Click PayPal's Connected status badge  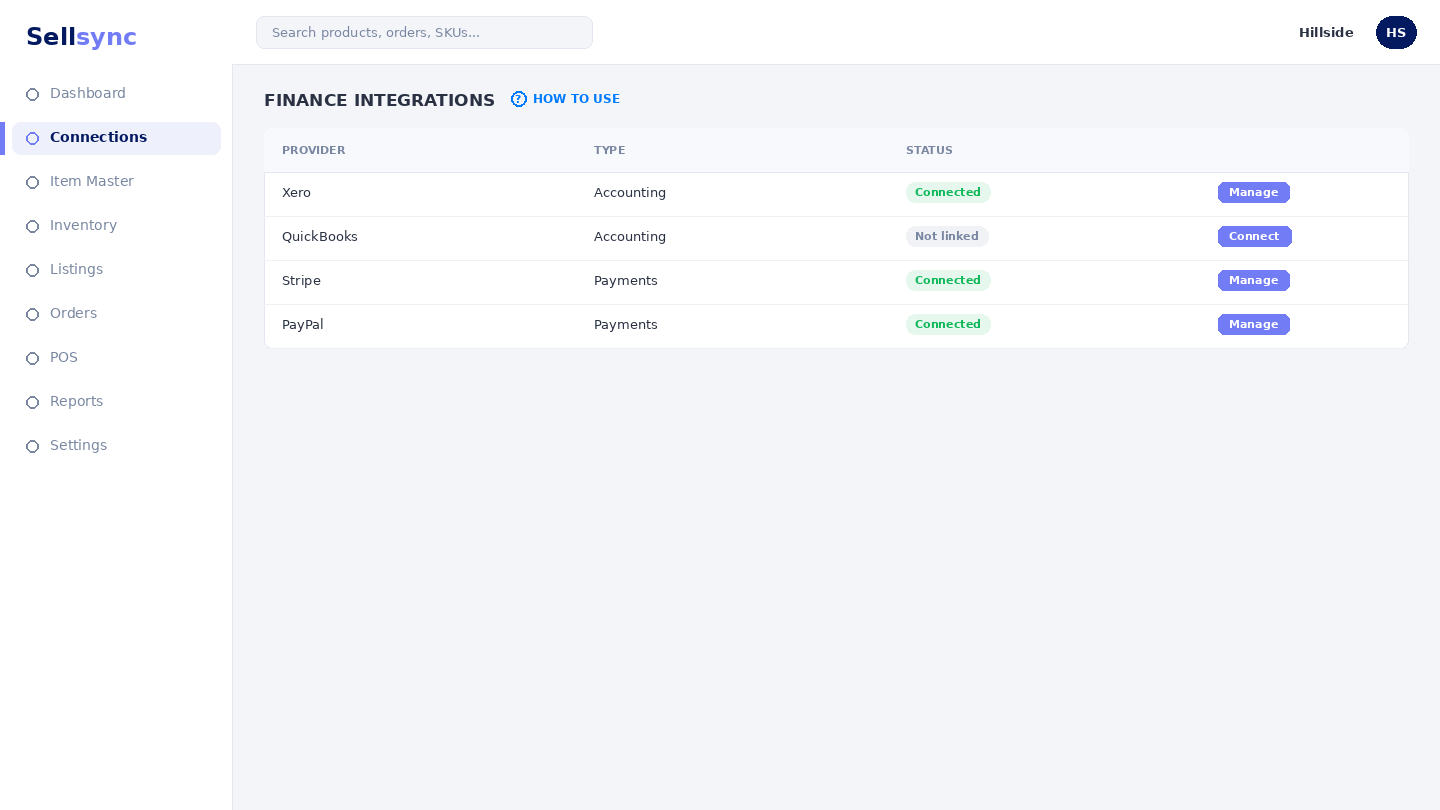coord(948,324)
